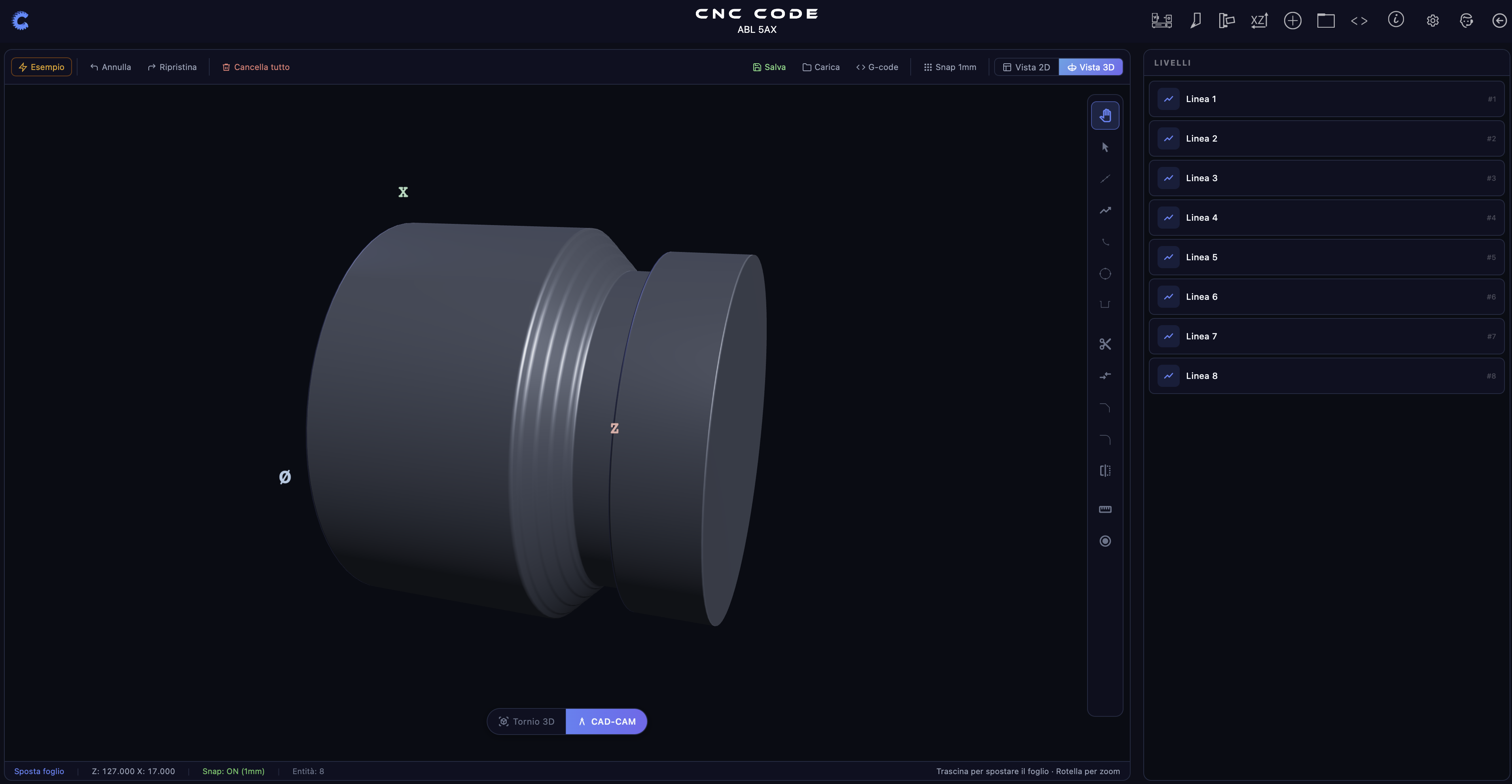The width and height of the screenshot is (1512, 784).
Task: Open the info icon in header
Action: tap(1396, 20)
